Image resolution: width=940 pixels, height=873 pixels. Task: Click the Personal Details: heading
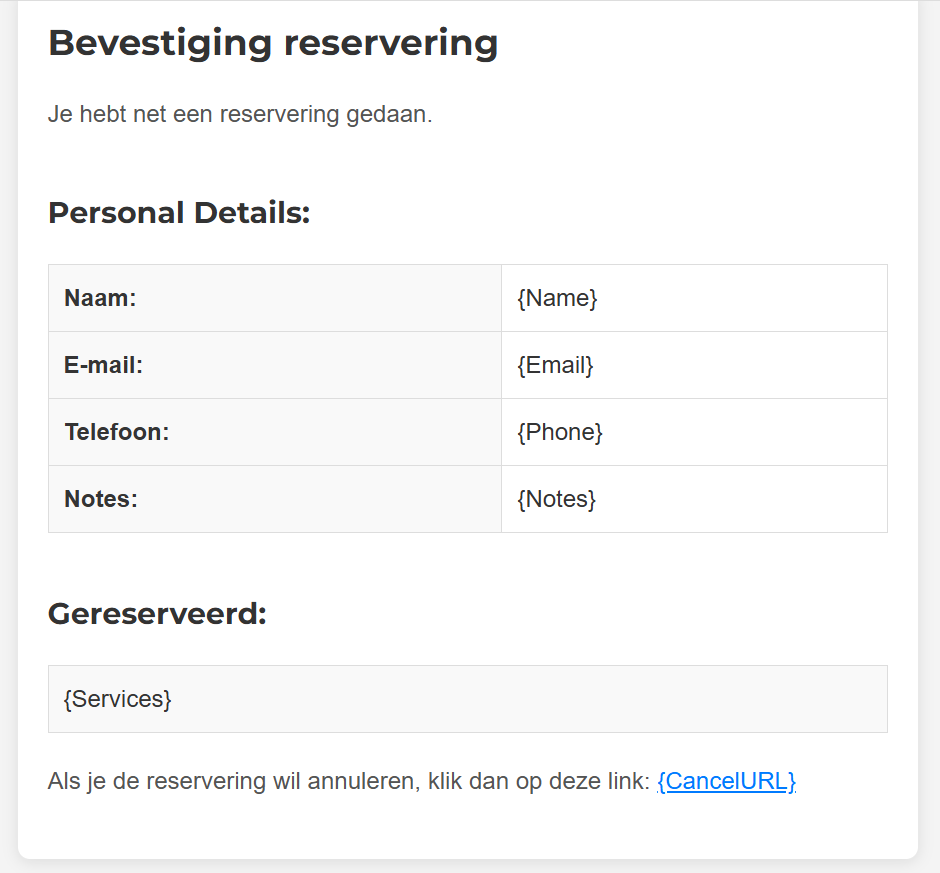click(179, 213)
